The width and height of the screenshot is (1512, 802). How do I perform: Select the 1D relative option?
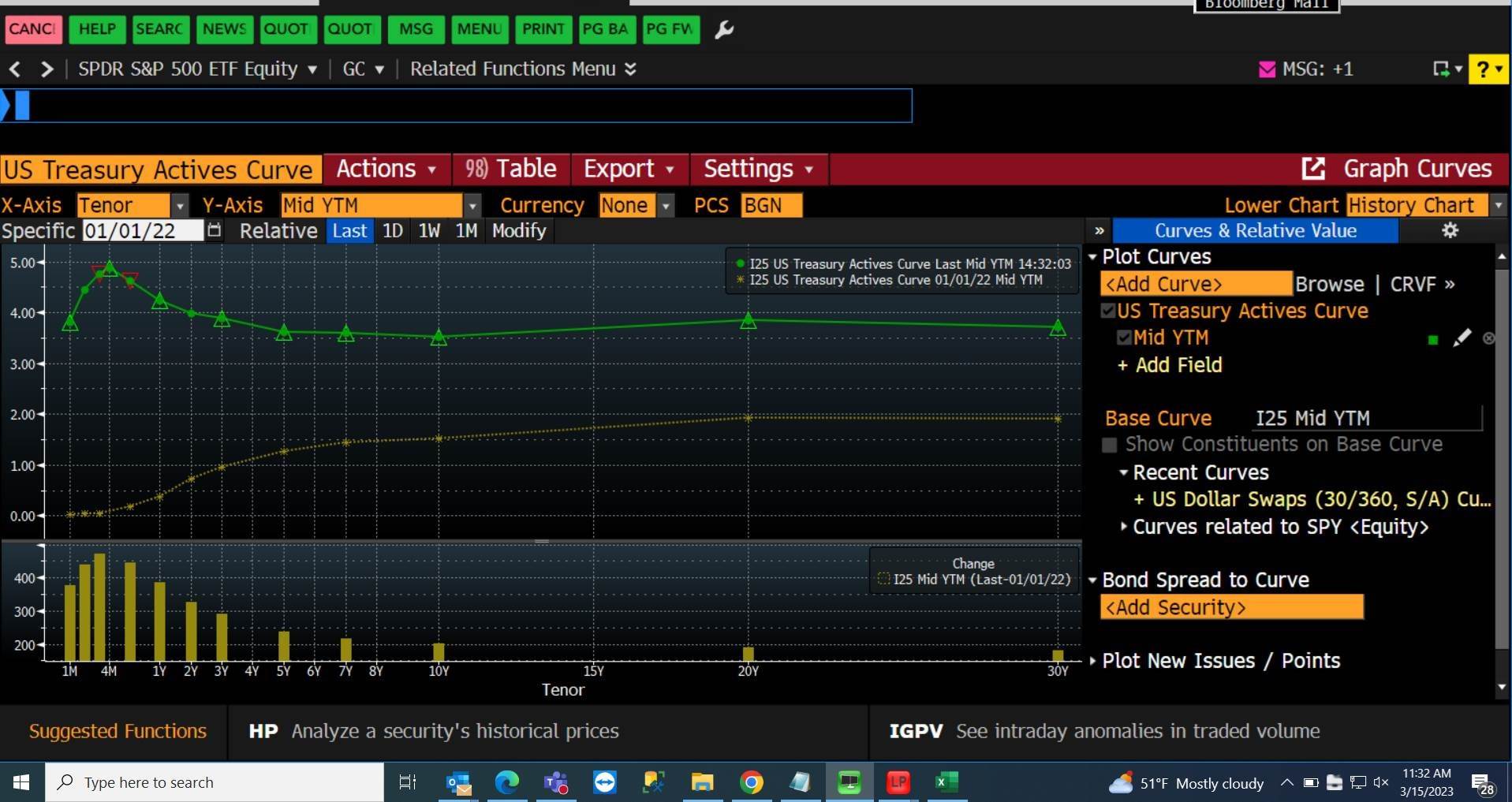393,231
